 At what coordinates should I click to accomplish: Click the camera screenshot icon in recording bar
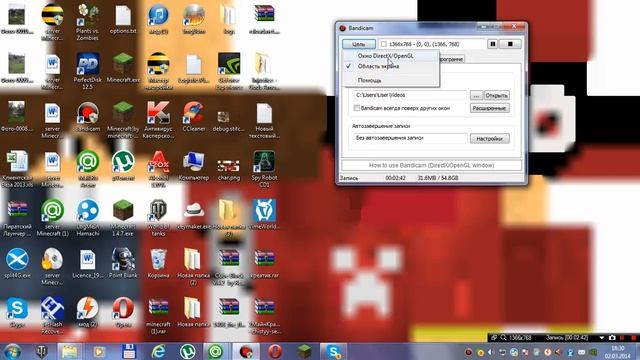(x=612, y=338)
